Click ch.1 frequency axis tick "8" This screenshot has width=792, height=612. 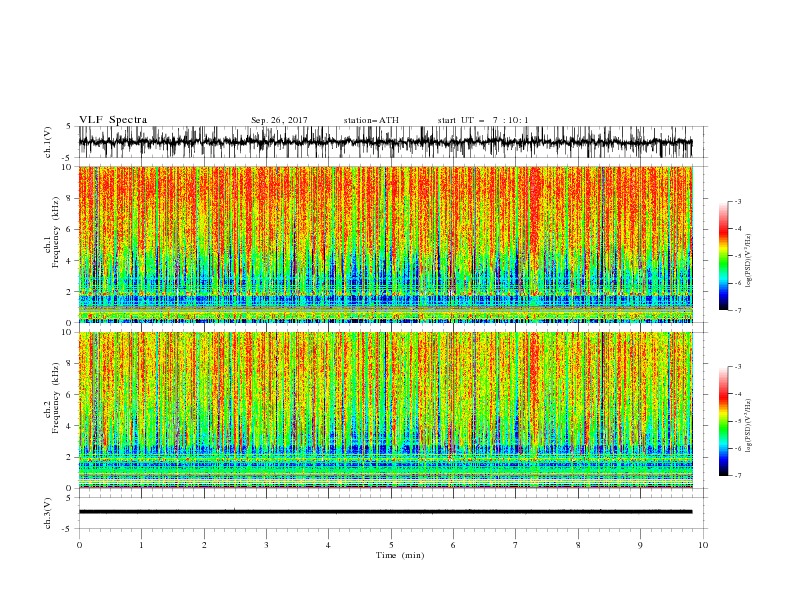(x=69, y=198)
